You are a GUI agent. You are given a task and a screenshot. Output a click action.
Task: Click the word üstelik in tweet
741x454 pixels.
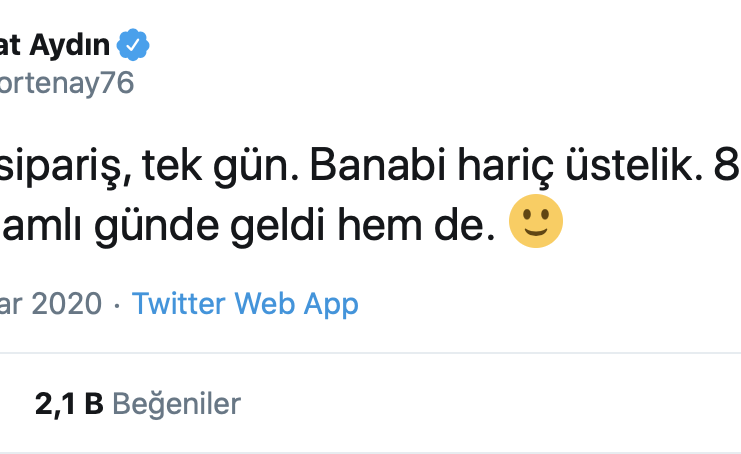click(x=634, y=165)
